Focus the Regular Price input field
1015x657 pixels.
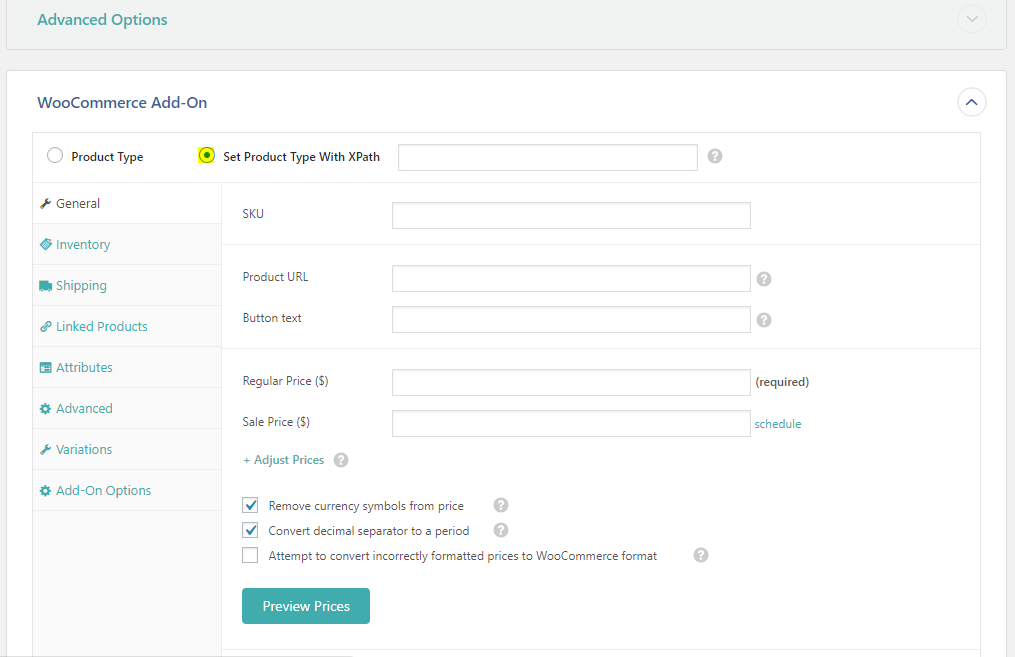tap(571, 383)
